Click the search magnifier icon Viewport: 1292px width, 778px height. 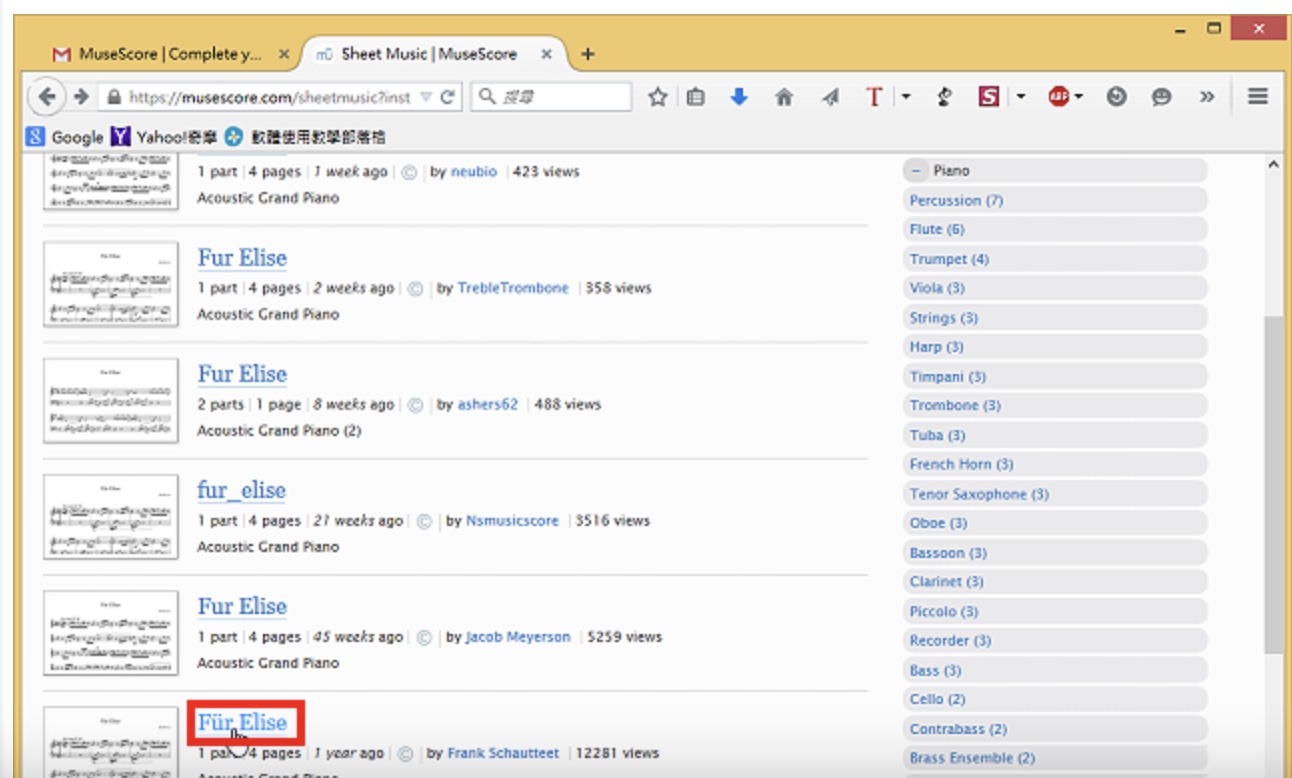pos(487,97)
